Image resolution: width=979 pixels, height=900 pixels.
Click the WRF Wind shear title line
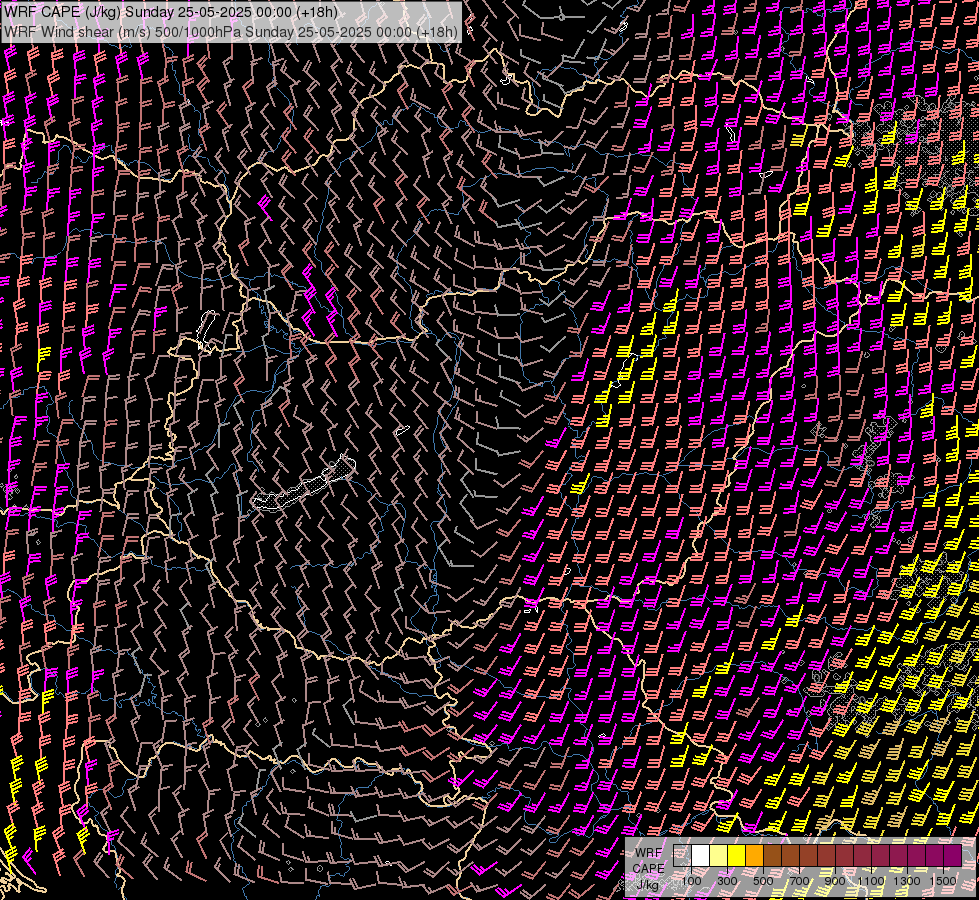230,32
